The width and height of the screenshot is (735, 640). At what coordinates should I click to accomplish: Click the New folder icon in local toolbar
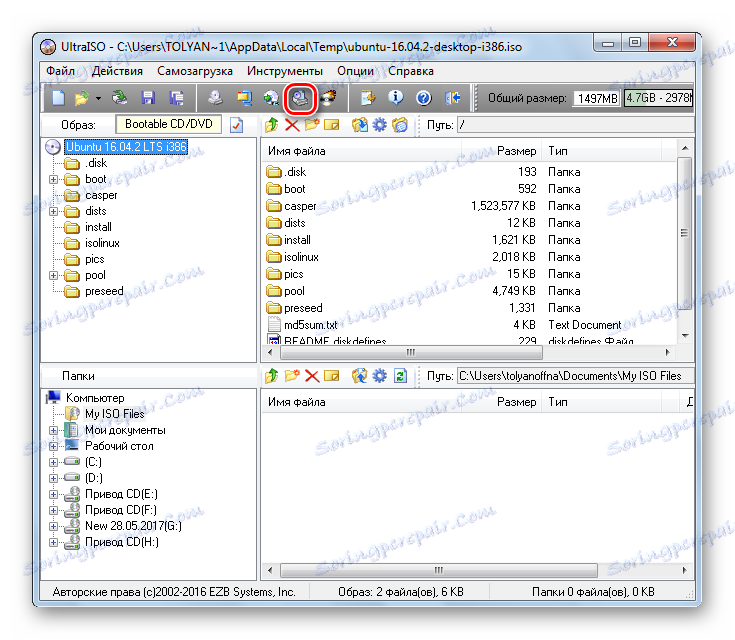point(292,376)
